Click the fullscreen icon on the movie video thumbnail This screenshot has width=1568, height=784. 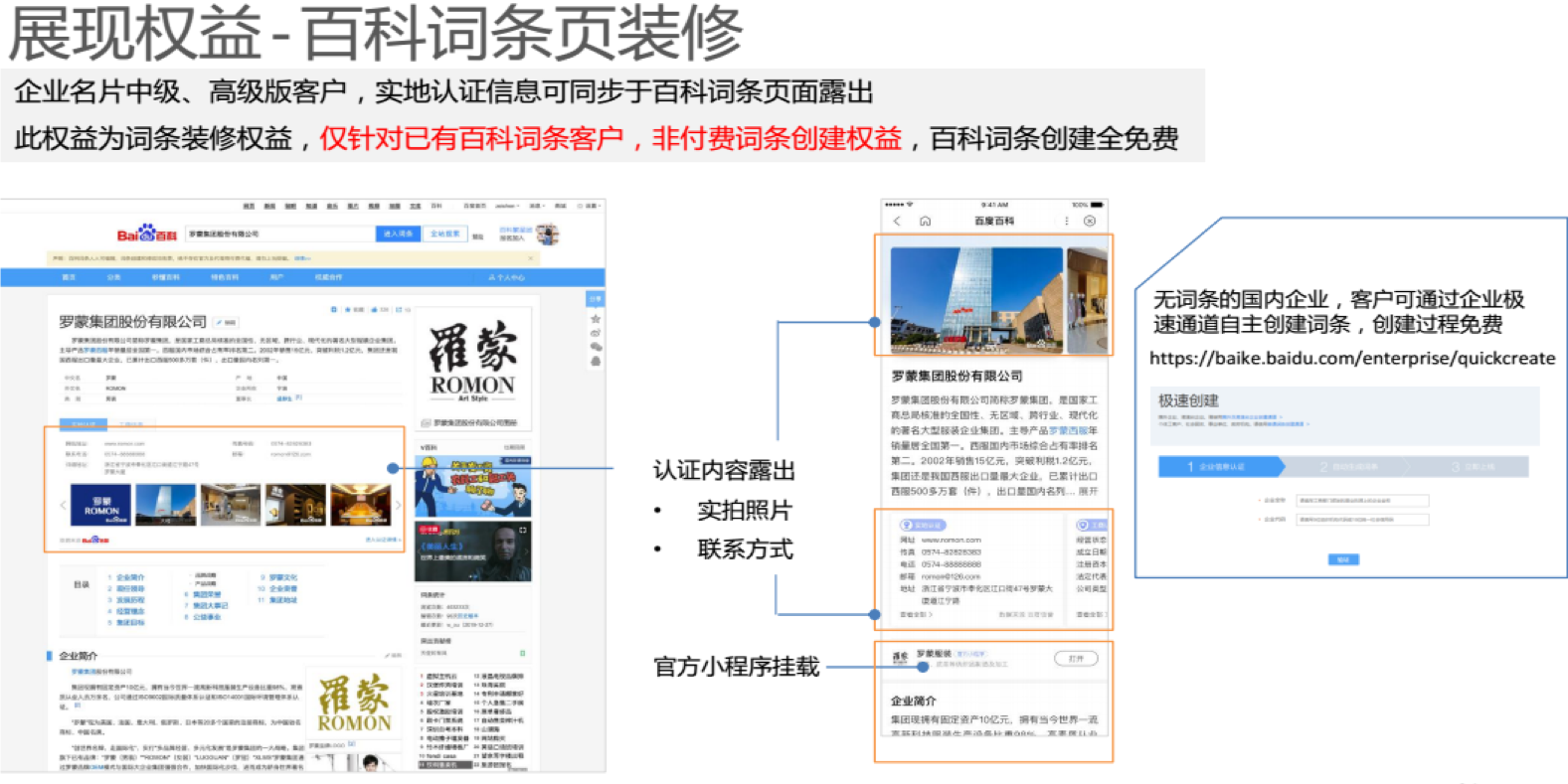click(523, 530)
